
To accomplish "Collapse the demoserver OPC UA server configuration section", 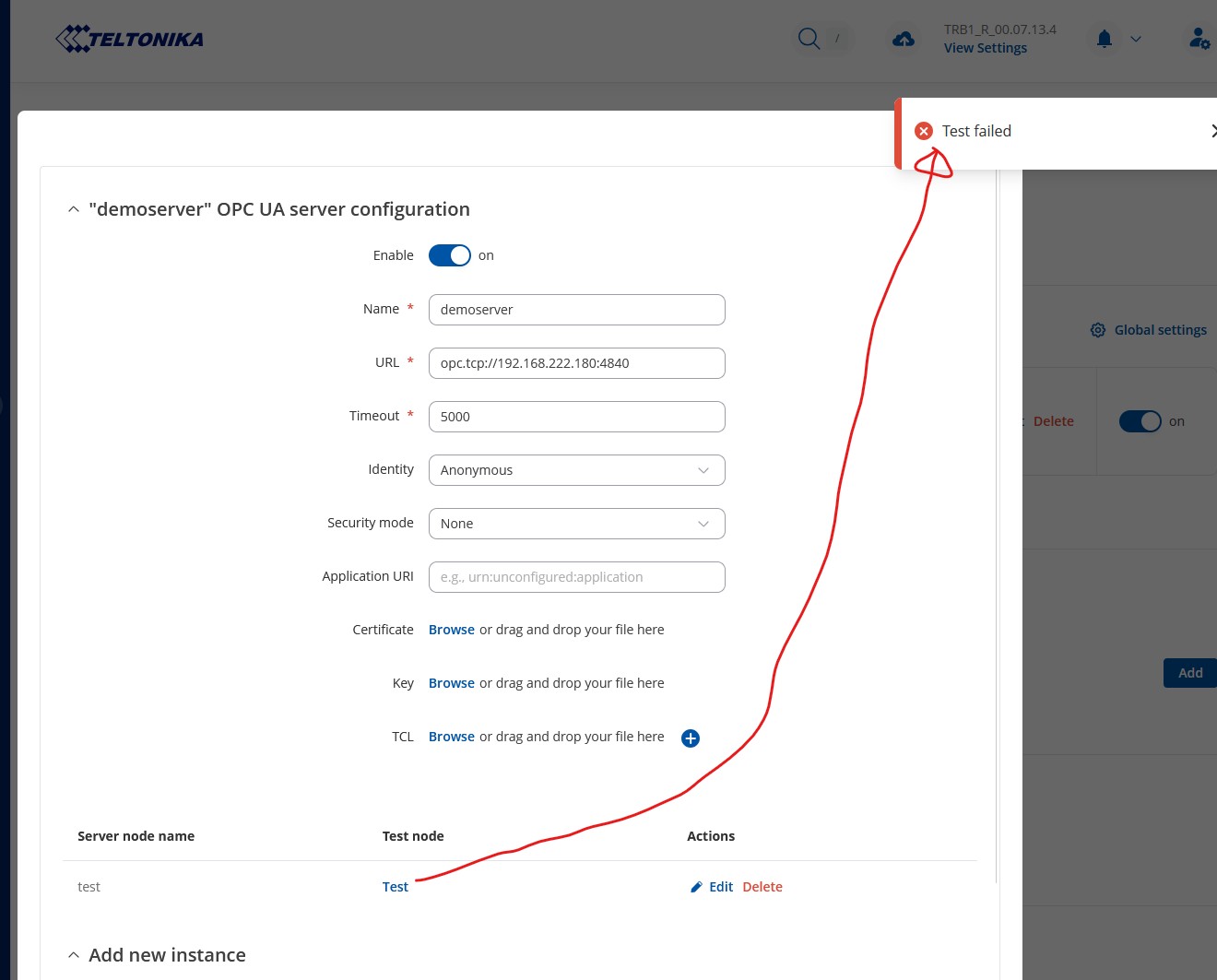I will point(74,209).
